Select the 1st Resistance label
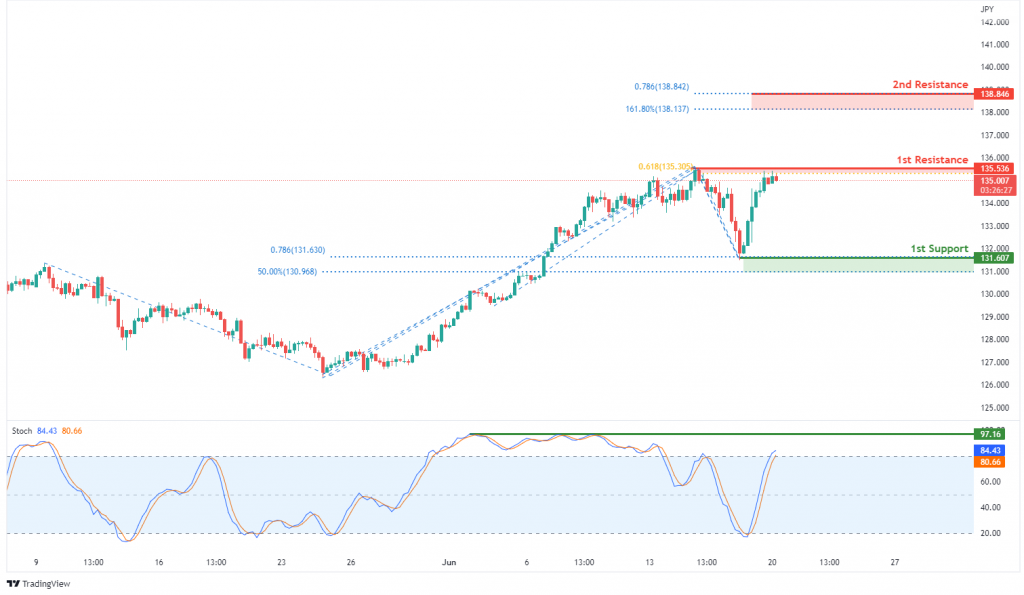Screen dimensions: 1024x595 pos(932,160)
